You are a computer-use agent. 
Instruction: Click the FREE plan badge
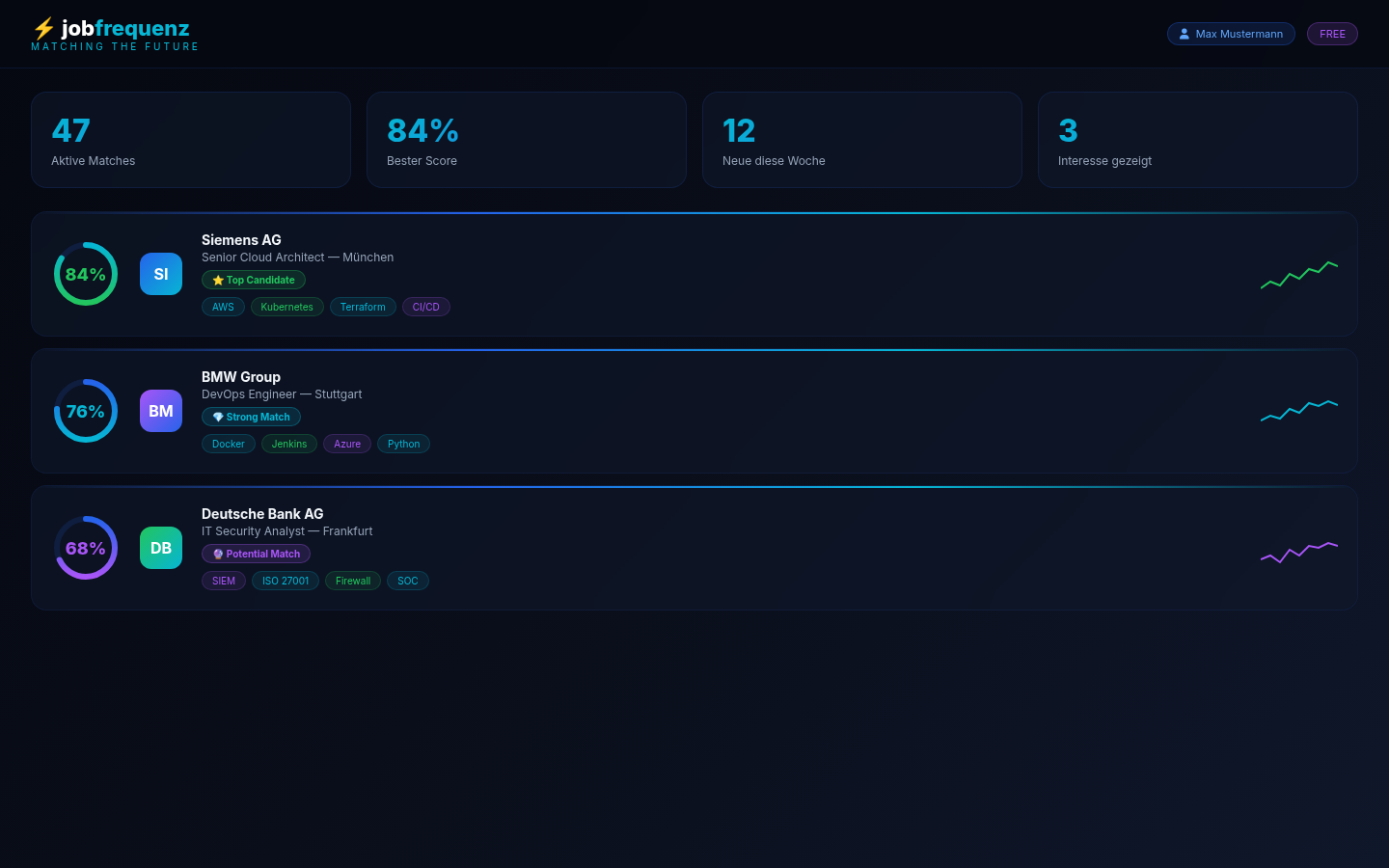pyautogui.click(x=1332, y=34)
